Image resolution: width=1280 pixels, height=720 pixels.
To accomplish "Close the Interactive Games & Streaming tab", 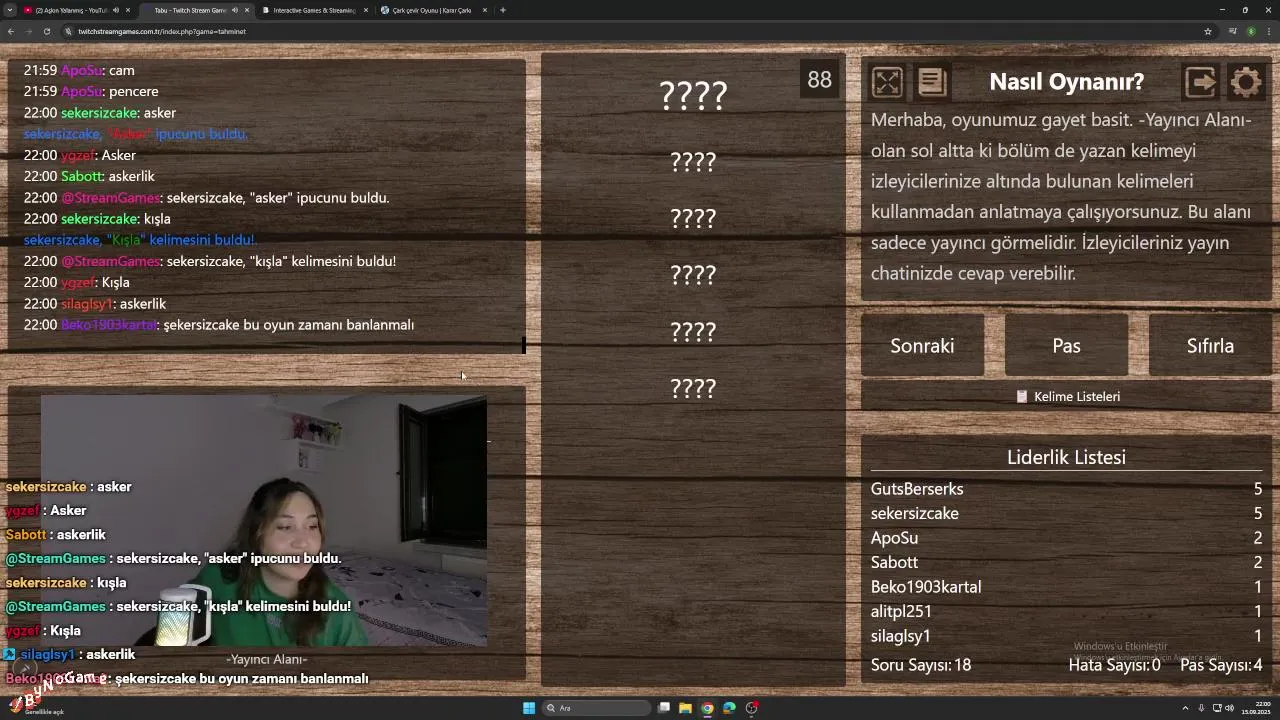I will point(366,10).
